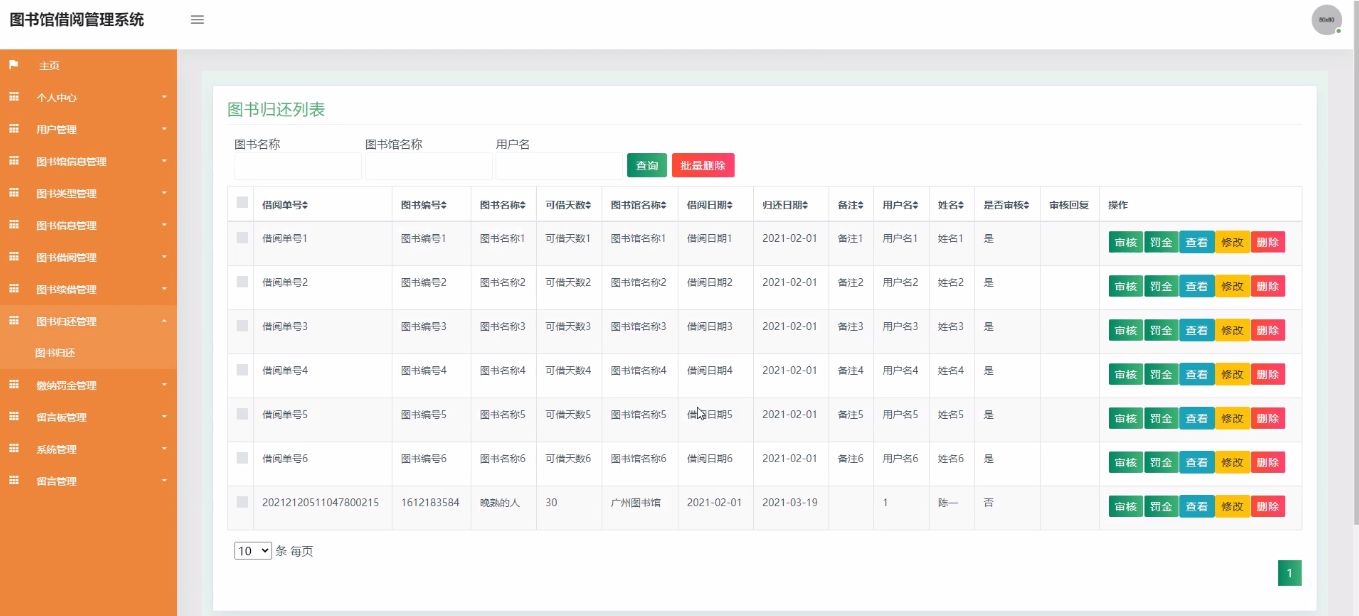
Task: Expand 系统管理 using its arrow
Action: (164, 449)
